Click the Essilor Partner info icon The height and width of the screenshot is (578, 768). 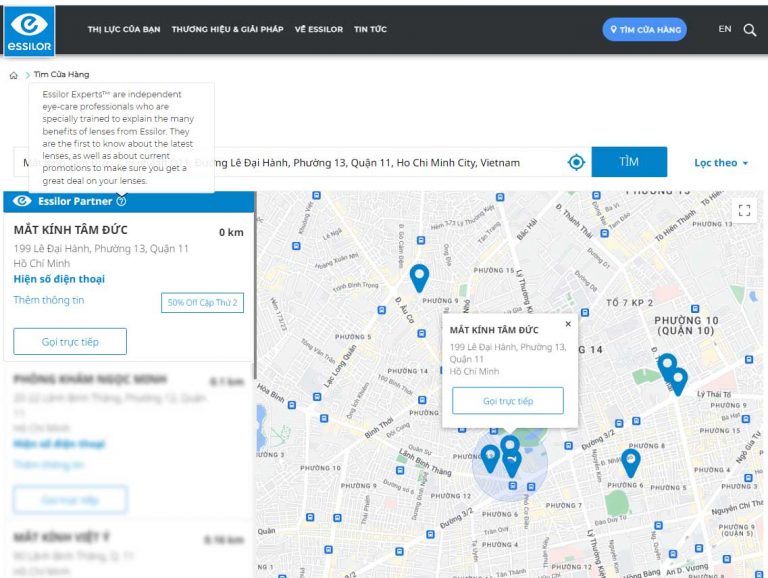pos(122,201)
